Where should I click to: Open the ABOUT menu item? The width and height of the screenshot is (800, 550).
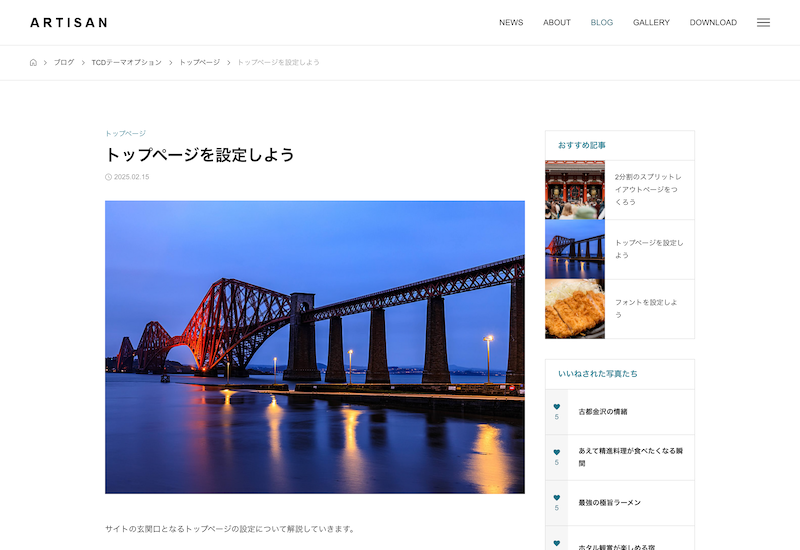(557, 22)
